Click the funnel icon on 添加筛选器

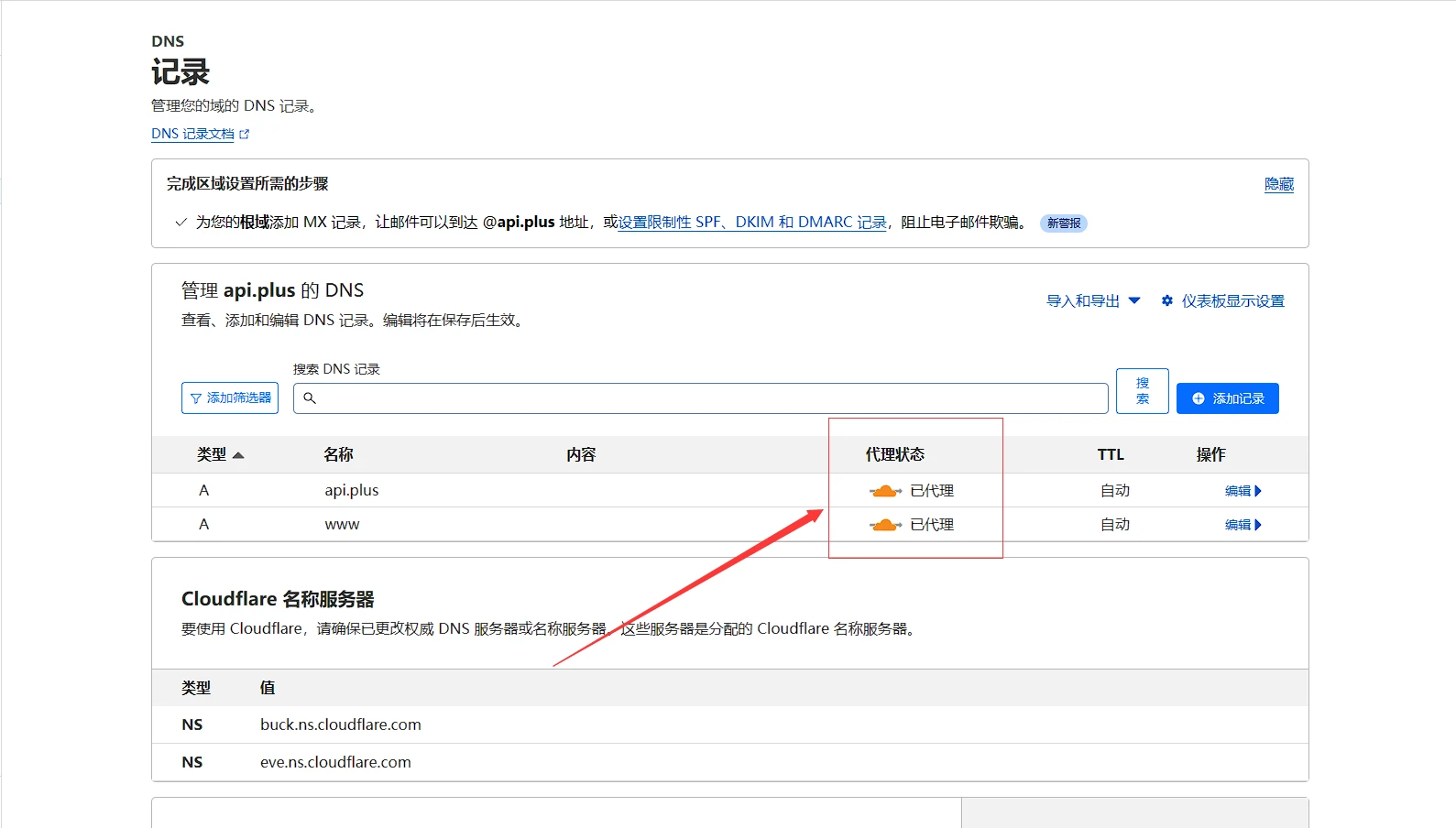pos(195,398)
